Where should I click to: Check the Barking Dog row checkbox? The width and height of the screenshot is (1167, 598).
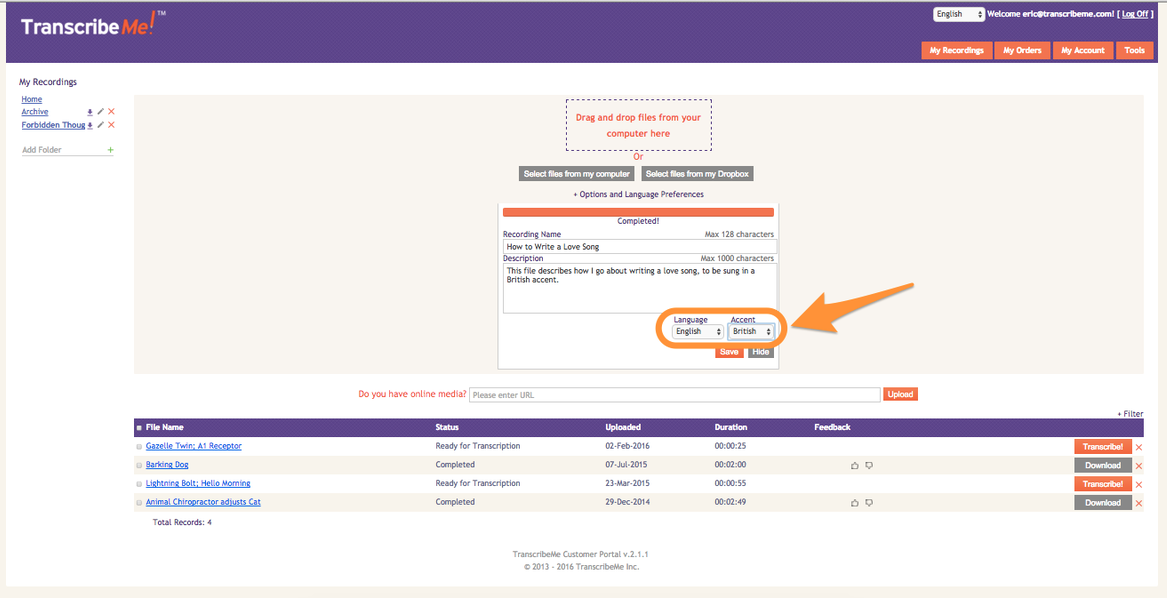click(x=139, y=465)
